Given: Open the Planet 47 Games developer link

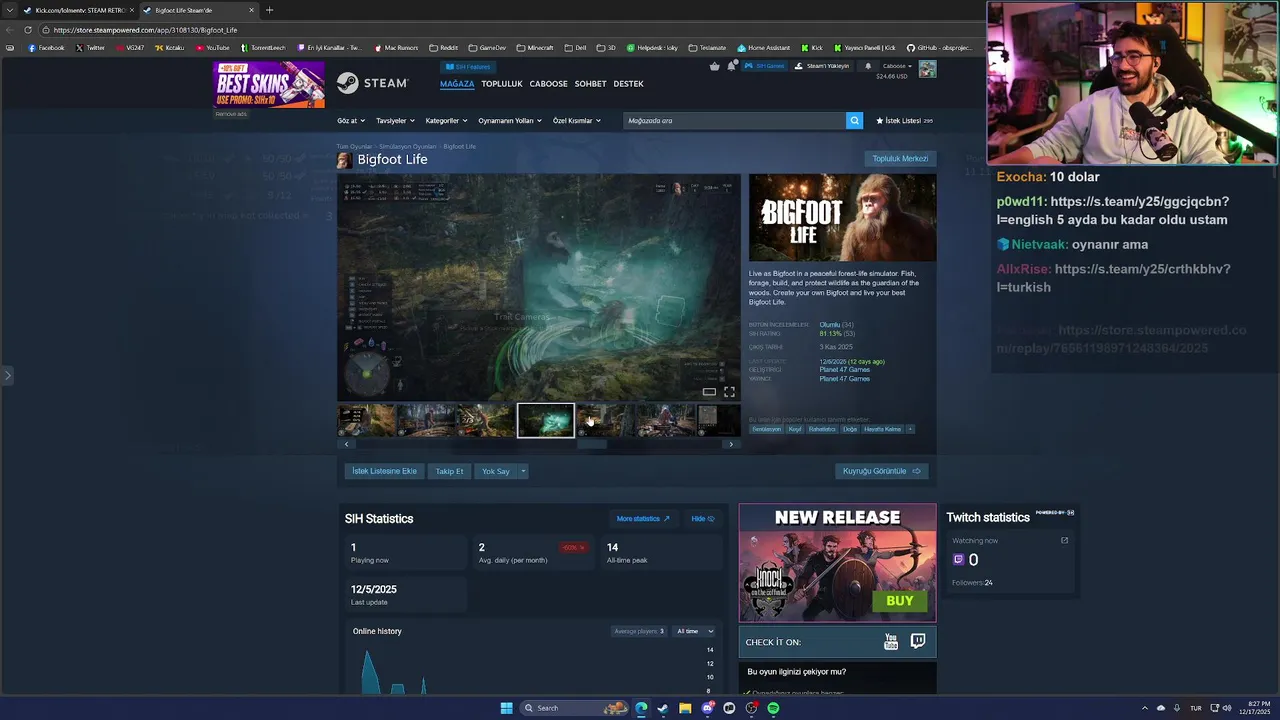Looking at the screenshot, I should [844, 370].
